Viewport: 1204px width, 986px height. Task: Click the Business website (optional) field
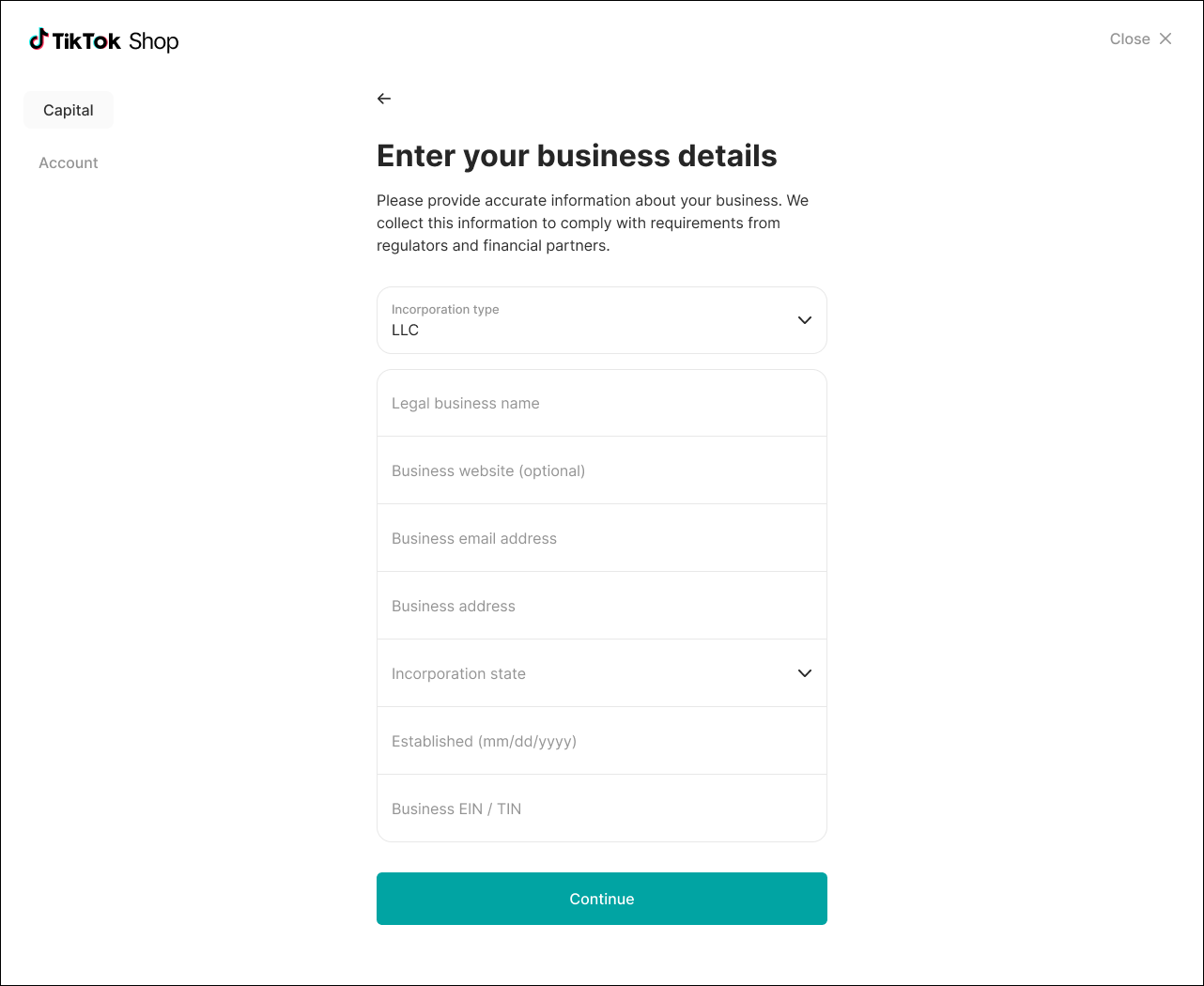pos(601,471)
